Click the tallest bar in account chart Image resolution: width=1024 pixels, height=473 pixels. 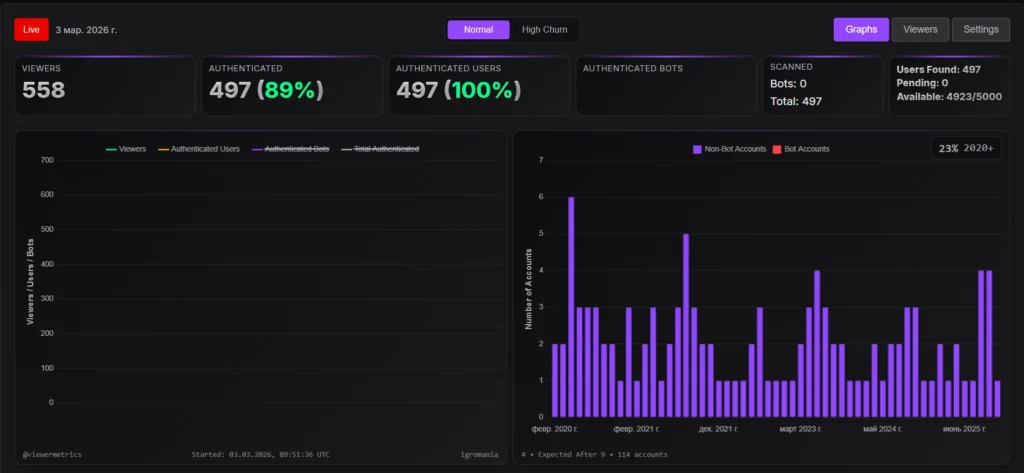point(571,305)
